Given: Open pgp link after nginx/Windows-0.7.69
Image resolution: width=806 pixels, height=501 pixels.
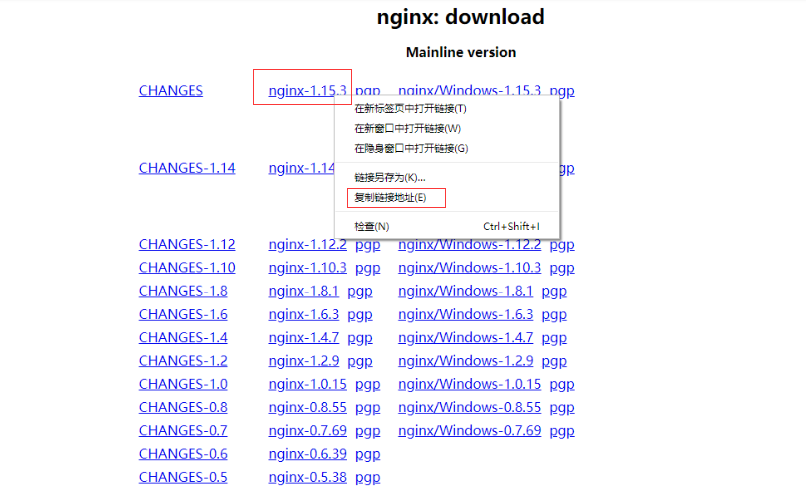Looking at the screenshot, I should tap(562, 431).
